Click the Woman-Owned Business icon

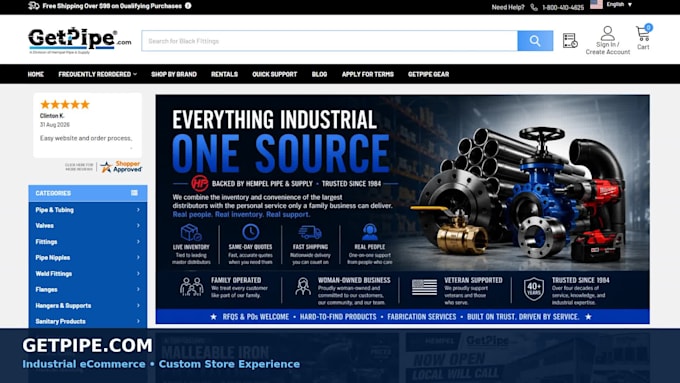[x=303, y=287]
